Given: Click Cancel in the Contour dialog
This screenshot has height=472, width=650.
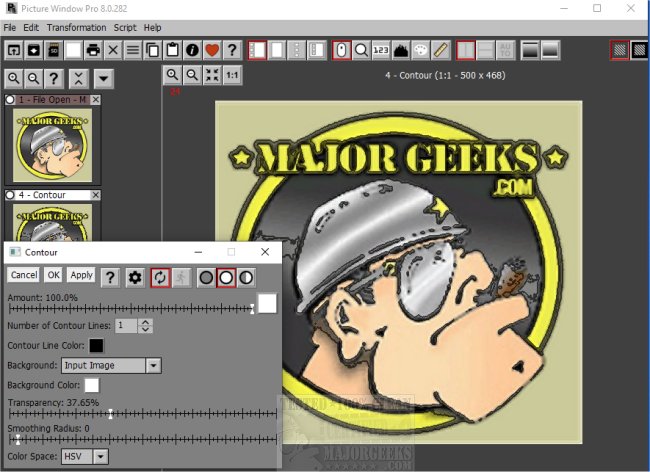Looking at the screenshot, I should [x=24, y=275].
